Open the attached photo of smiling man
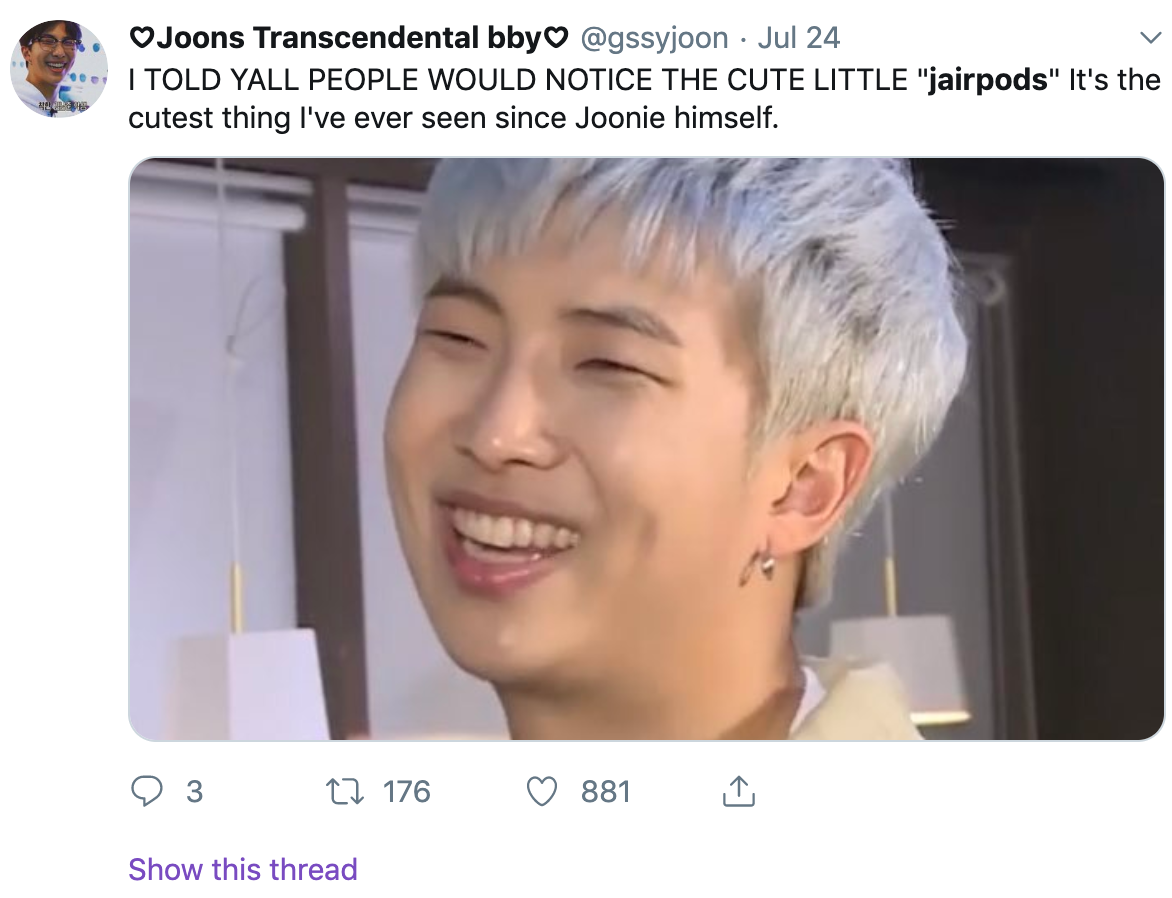 (x=646, y=449)
